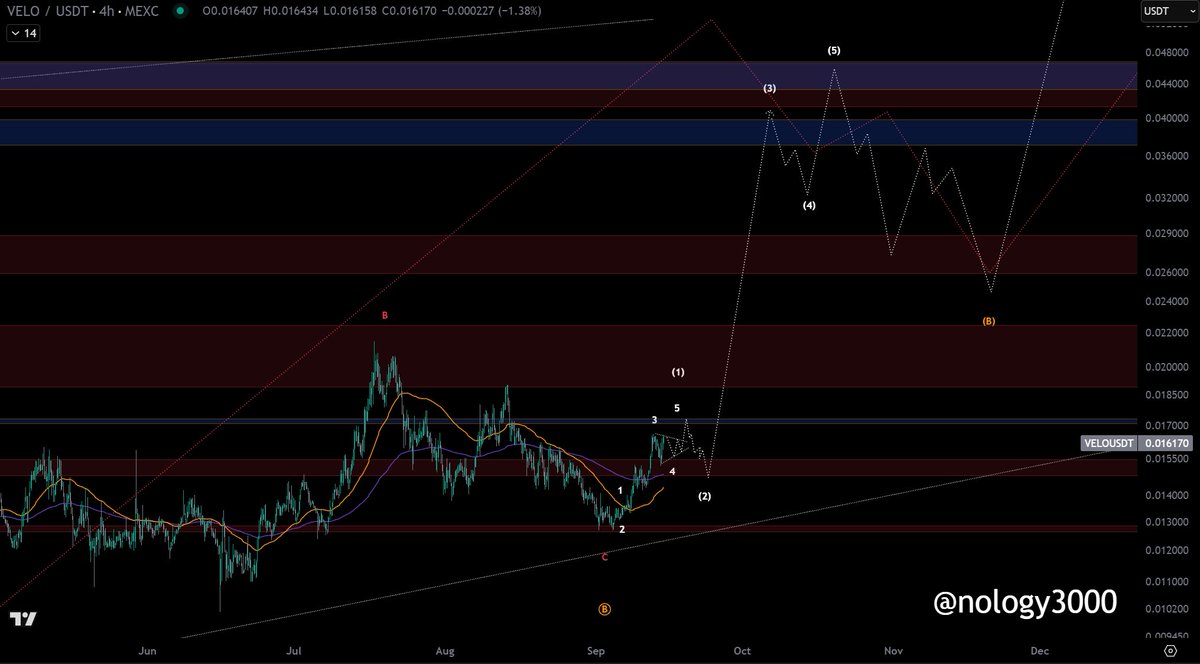This screenshot has width=1200, height=664.
Task: Select the red B label above July peak
Action: 384,315
